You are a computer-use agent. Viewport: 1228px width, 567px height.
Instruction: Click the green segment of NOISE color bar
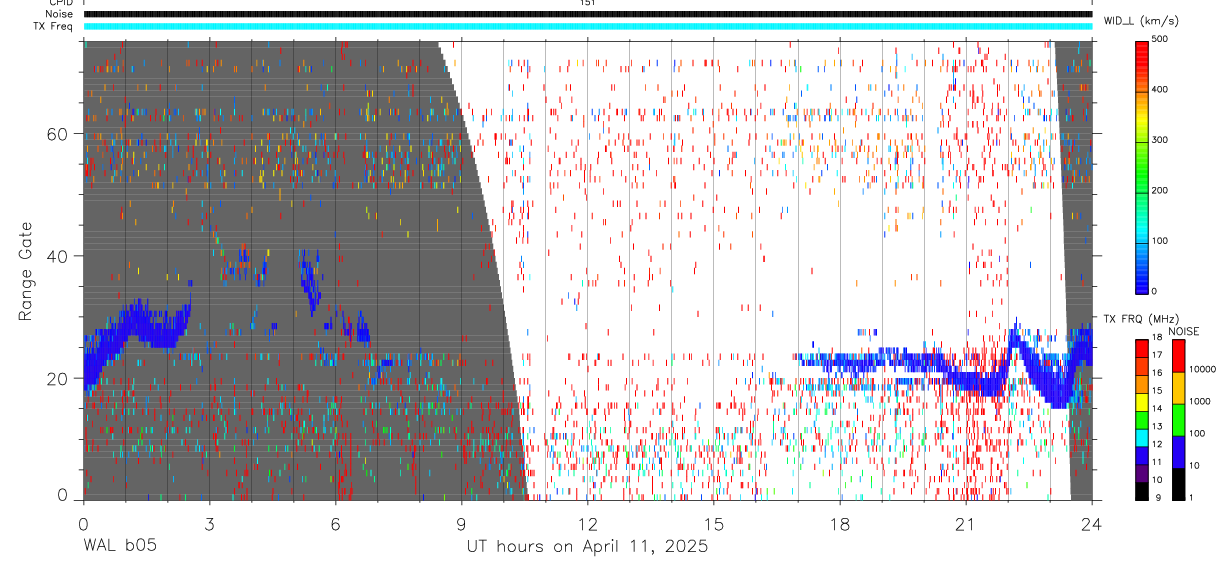click(x=1177, y=419)
